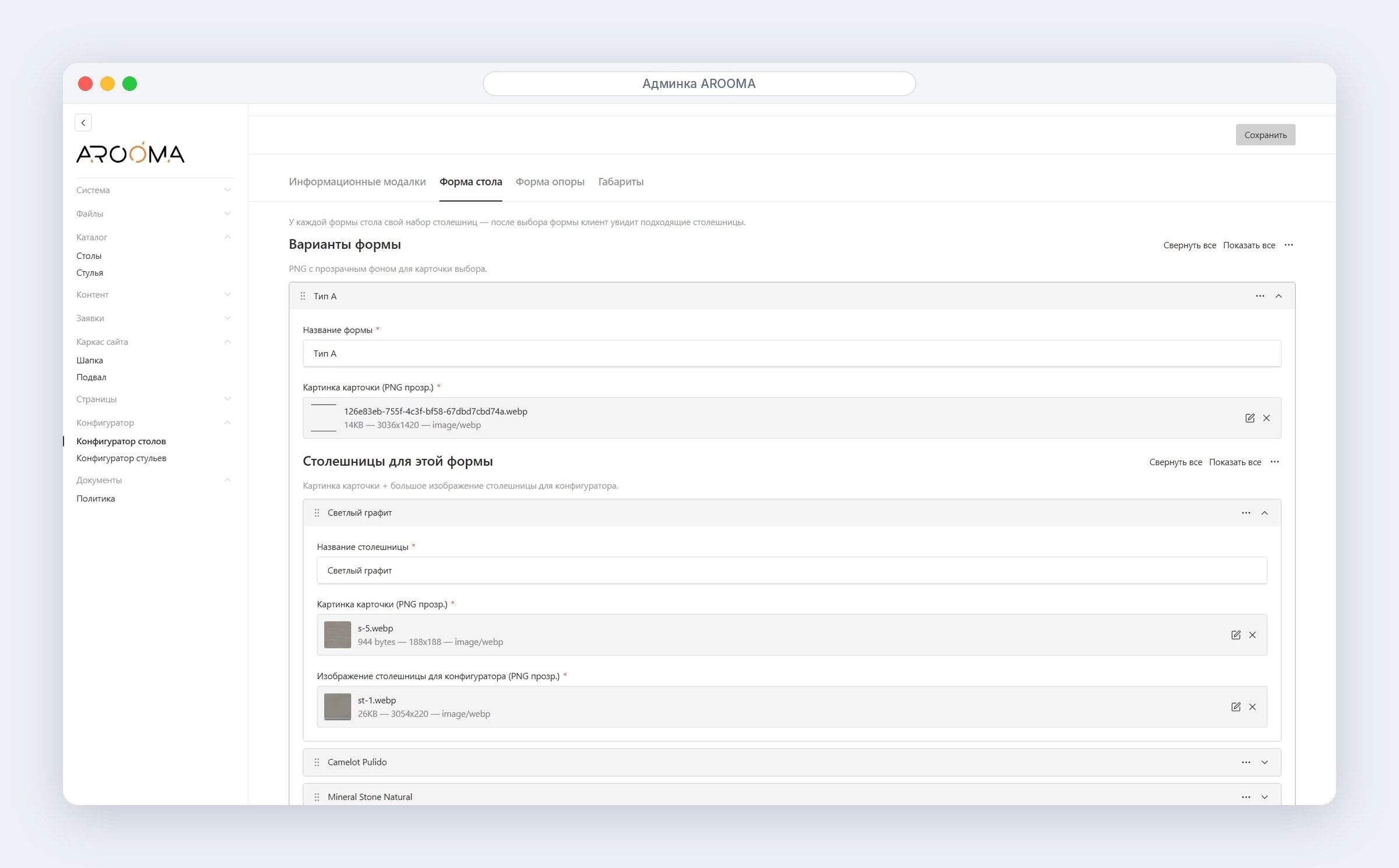This screenshot has height=868, width=1399.
Task: Expand the Mineral Stone Natural block
Action: [x=1265, y=797]
